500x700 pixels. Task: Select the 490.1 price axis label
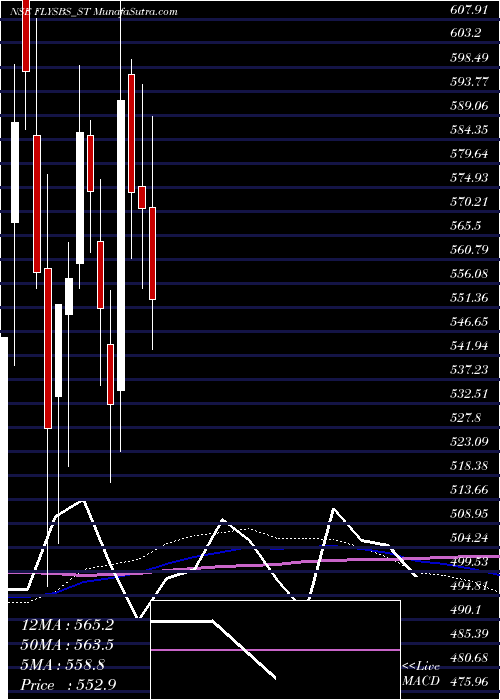click(466, 610)
